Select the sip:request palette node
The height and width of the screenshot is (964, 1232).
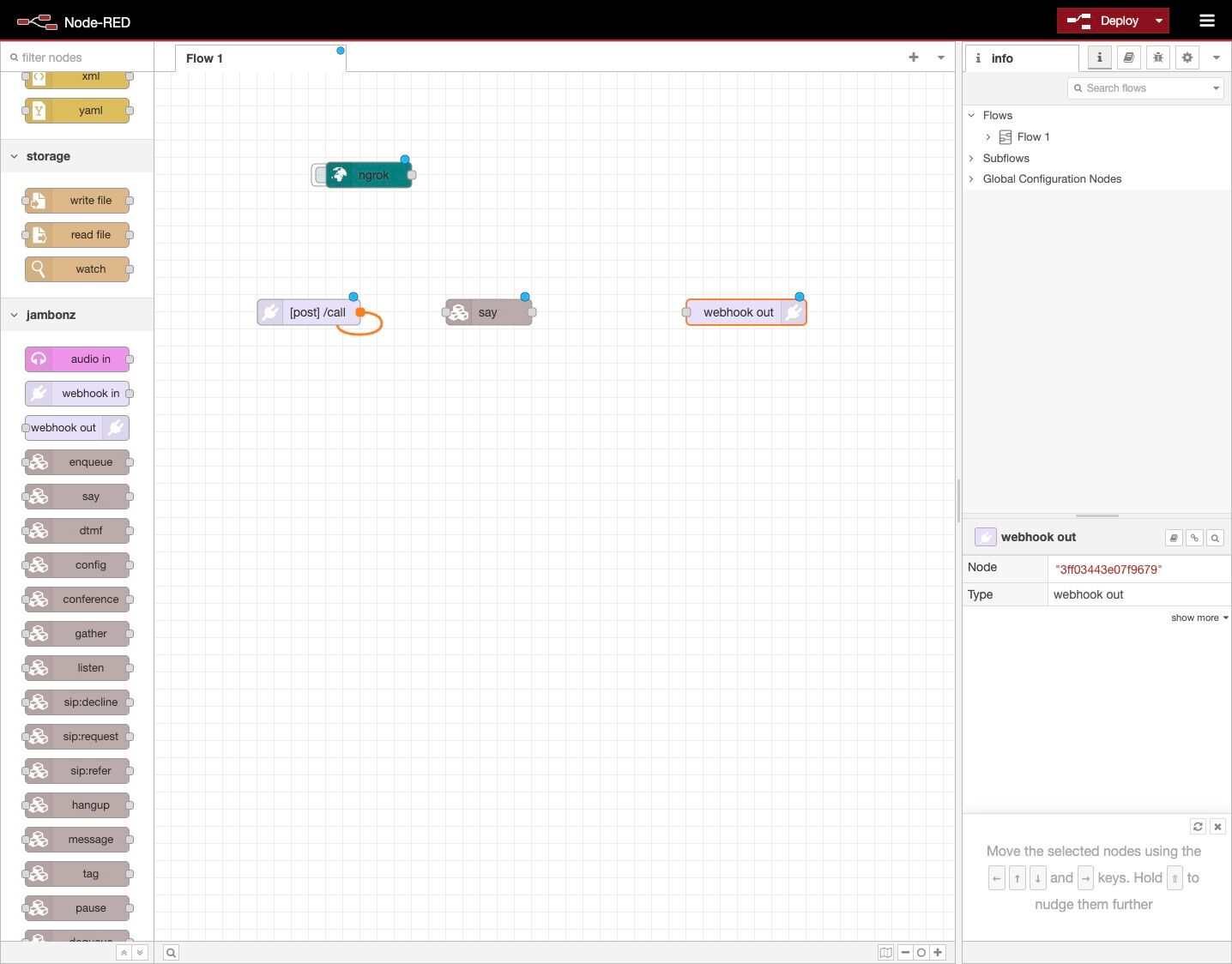point(77,737)
